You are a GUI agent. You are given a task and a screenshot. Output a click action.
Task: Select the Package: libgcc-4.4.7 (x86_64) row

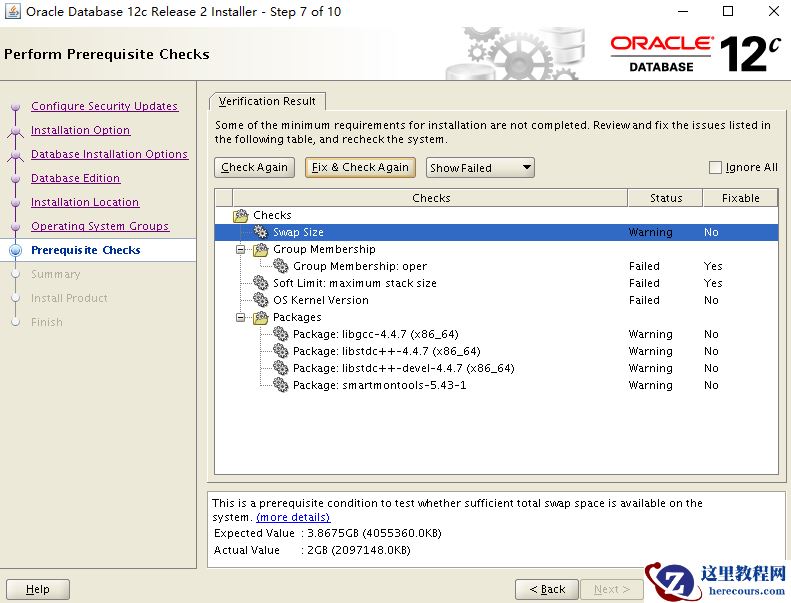pyautogui.click(x=496, y=334)
